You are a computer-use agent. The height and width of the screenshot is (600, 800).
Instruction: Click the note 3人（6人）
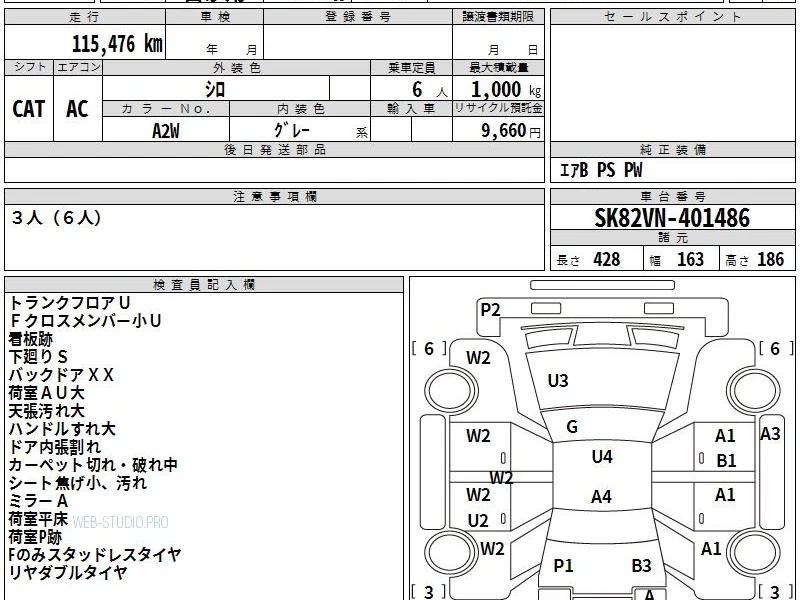point(57,218)
